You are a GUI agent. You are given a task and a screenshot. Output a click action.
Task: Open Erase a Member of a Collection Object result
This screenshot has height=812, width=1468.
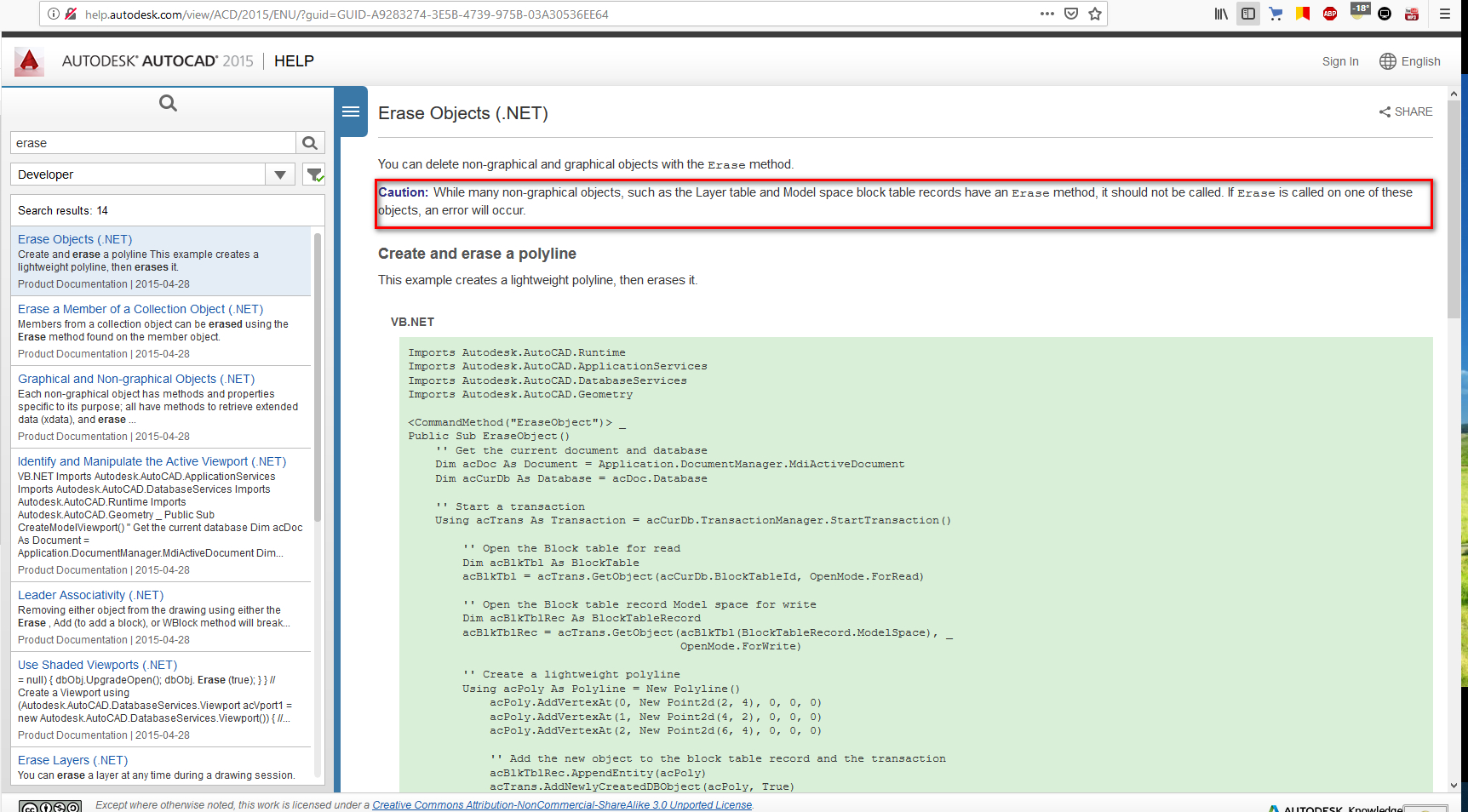coord(140,309)
